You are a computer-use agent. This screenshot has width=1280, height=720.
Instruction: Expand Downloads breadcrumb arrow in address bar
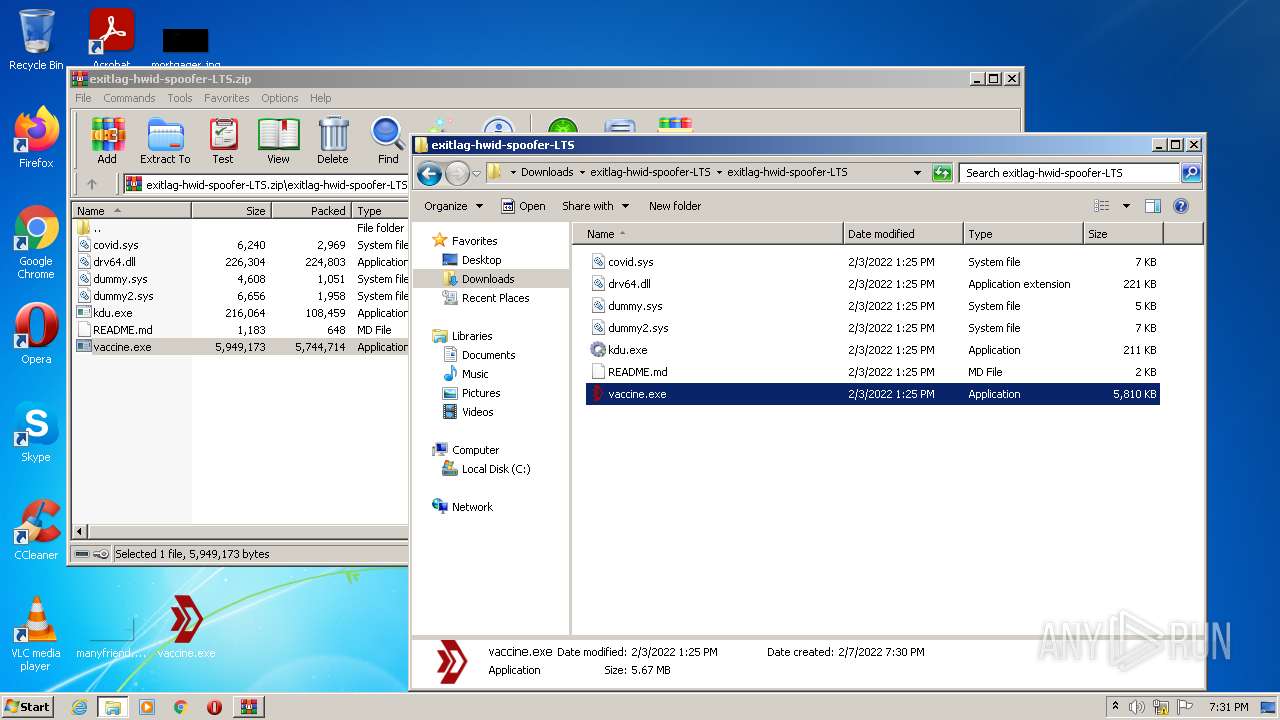click(580, 172)
